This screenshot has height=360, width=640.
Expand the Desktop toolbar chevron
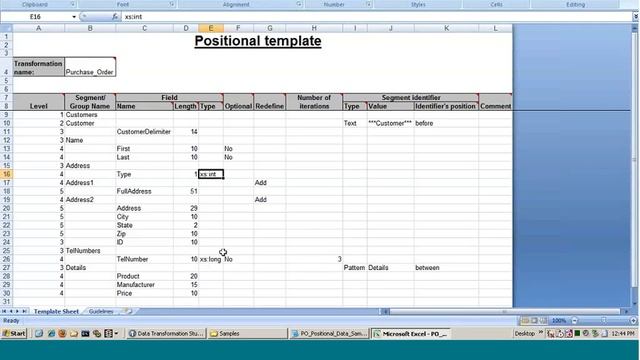click(x=541, y=333)
